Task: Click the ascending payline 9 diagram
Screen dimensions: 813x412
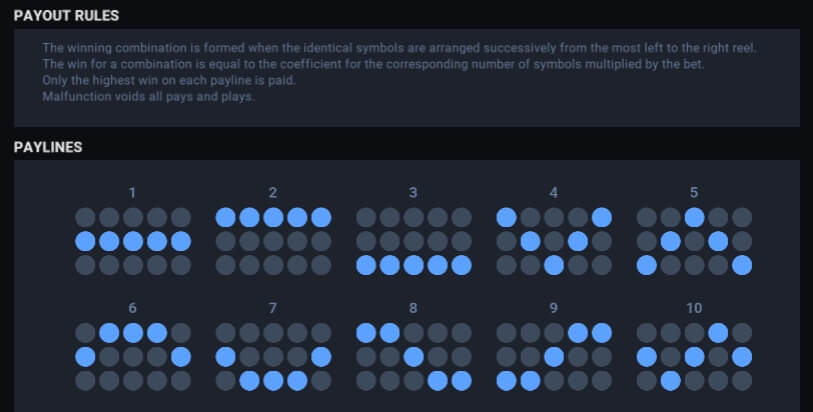Action: (x=554, y=357)
